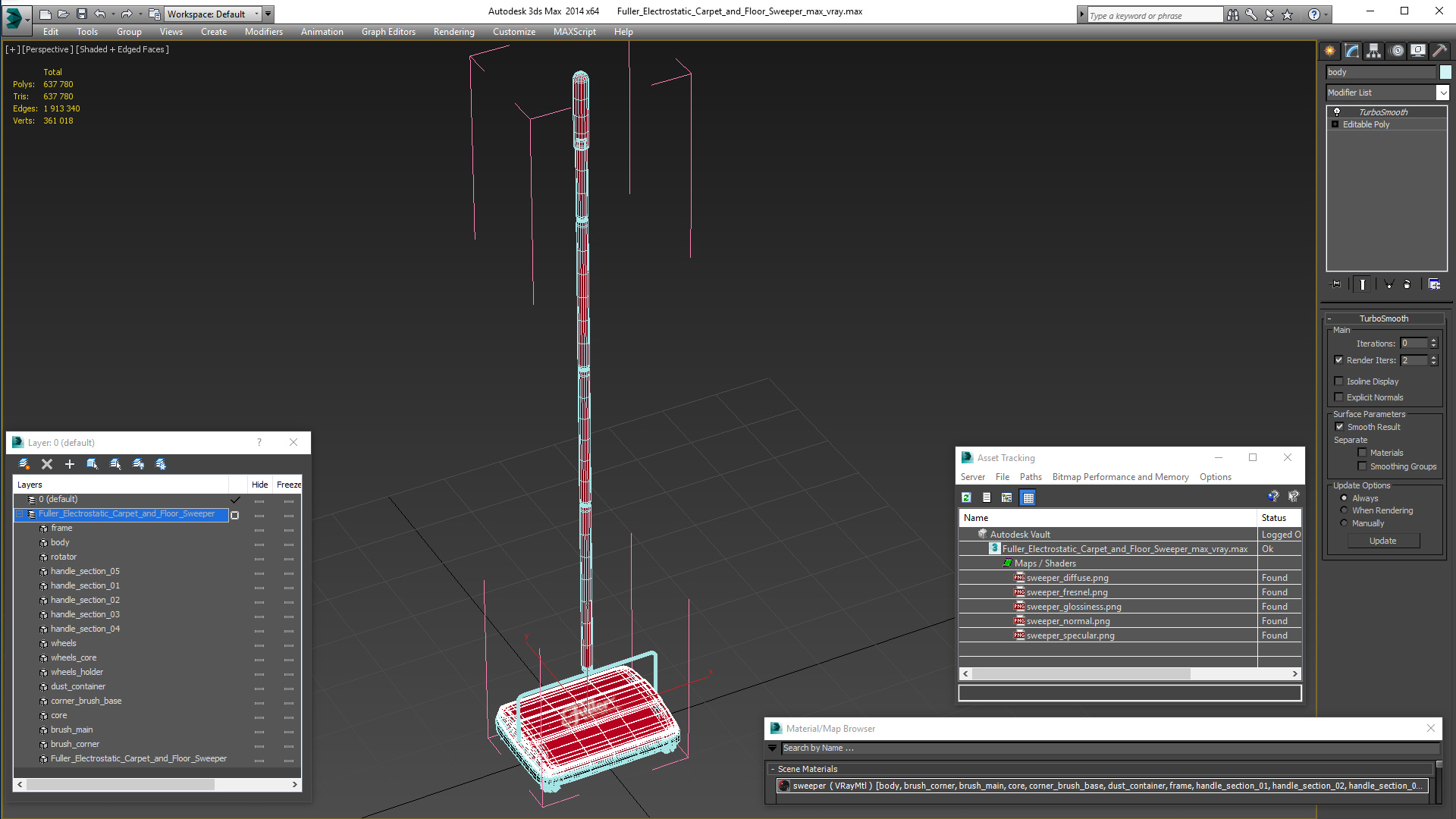Click Make Unique icon under modifier stack
The width and height of the screenshot is (1456, 819).
[1389, 284]
